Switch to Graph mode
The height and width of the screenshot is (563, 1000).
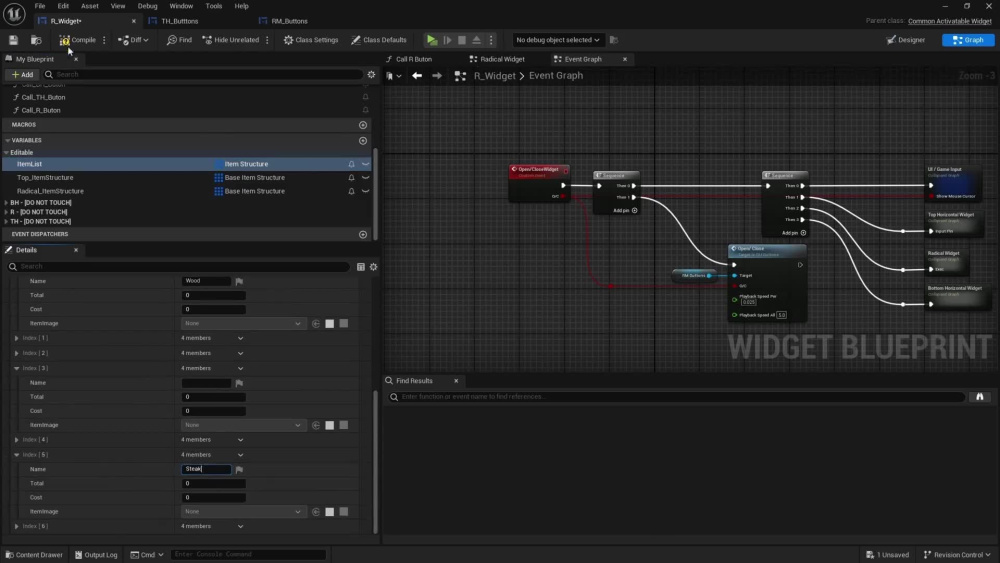pyautogui.click(x=968, y=40)
